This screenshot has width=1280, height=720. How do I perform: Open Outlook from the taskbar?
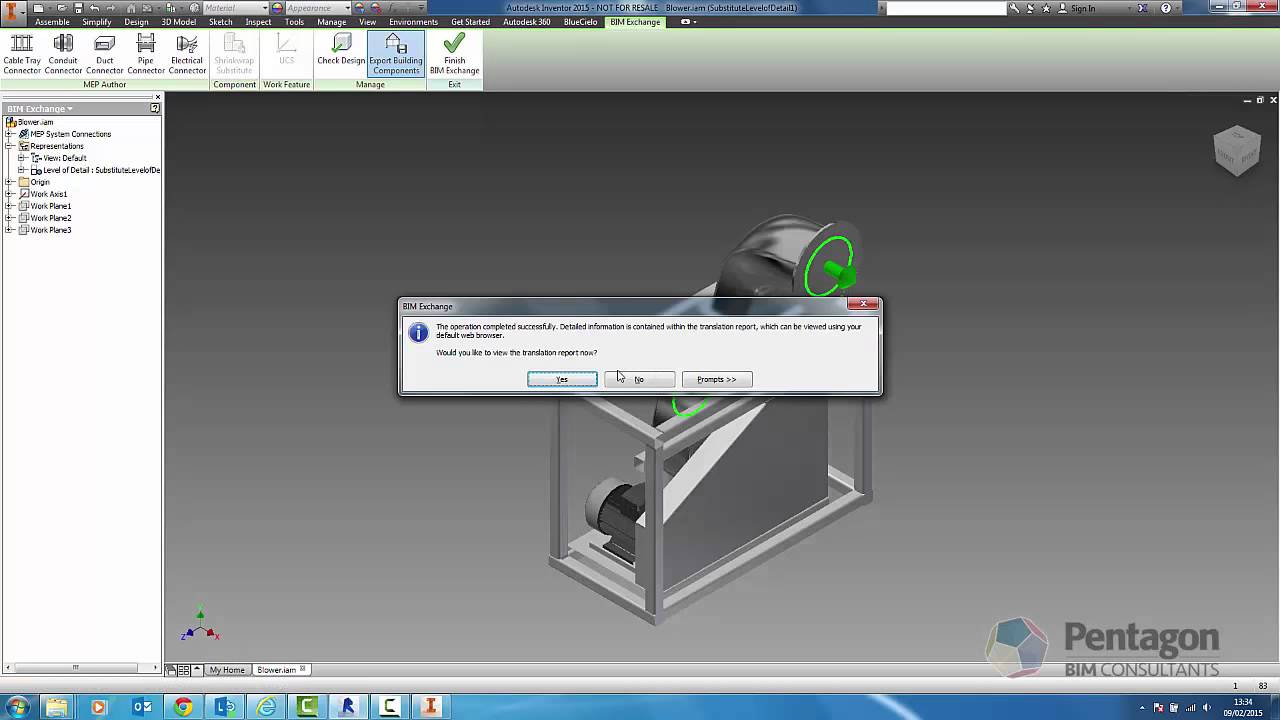142,707
